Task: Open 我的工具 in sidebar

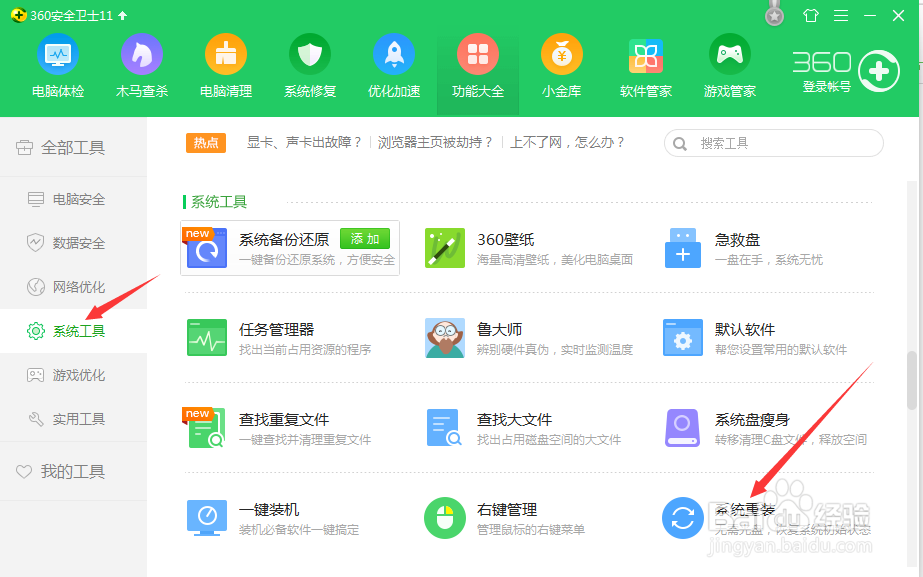Action: pyautogui.click(x=73, y=472)
